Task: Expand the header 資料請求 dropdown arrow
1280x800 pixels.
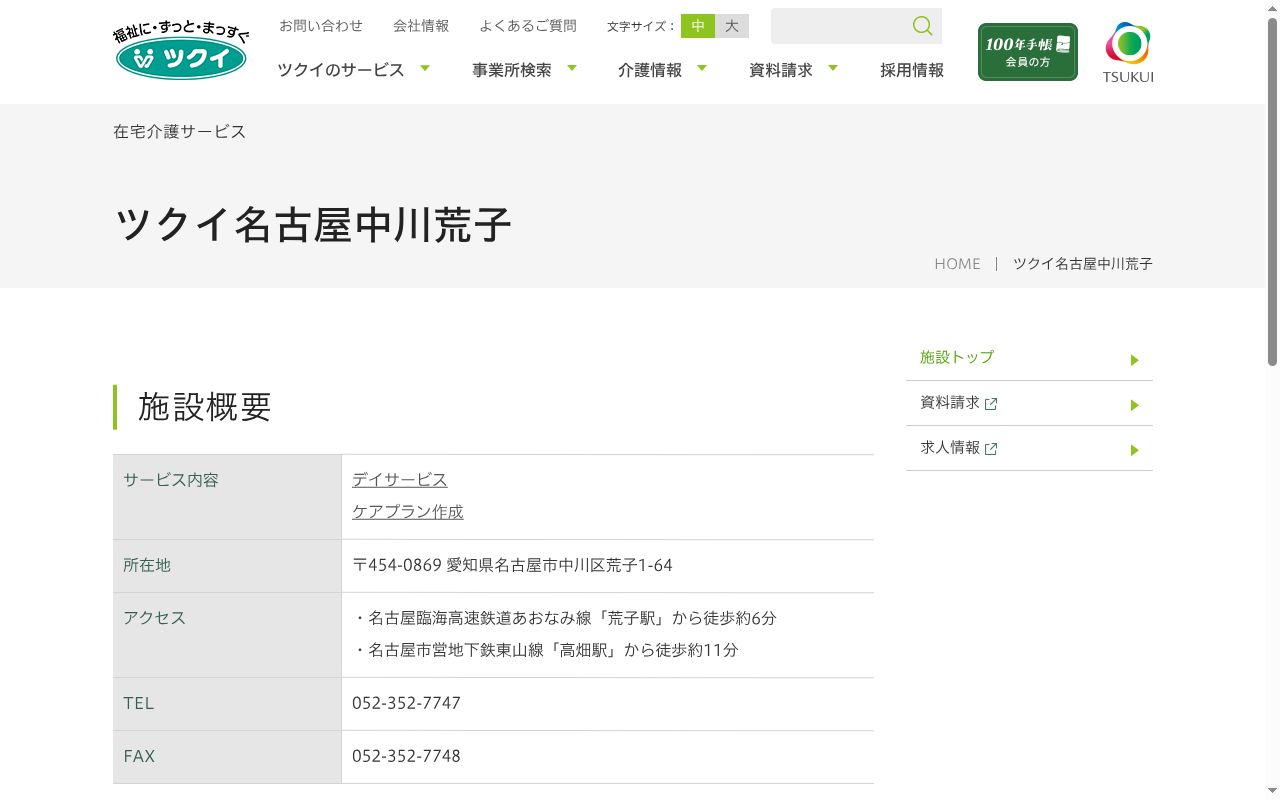Action: tap(833, 68)
